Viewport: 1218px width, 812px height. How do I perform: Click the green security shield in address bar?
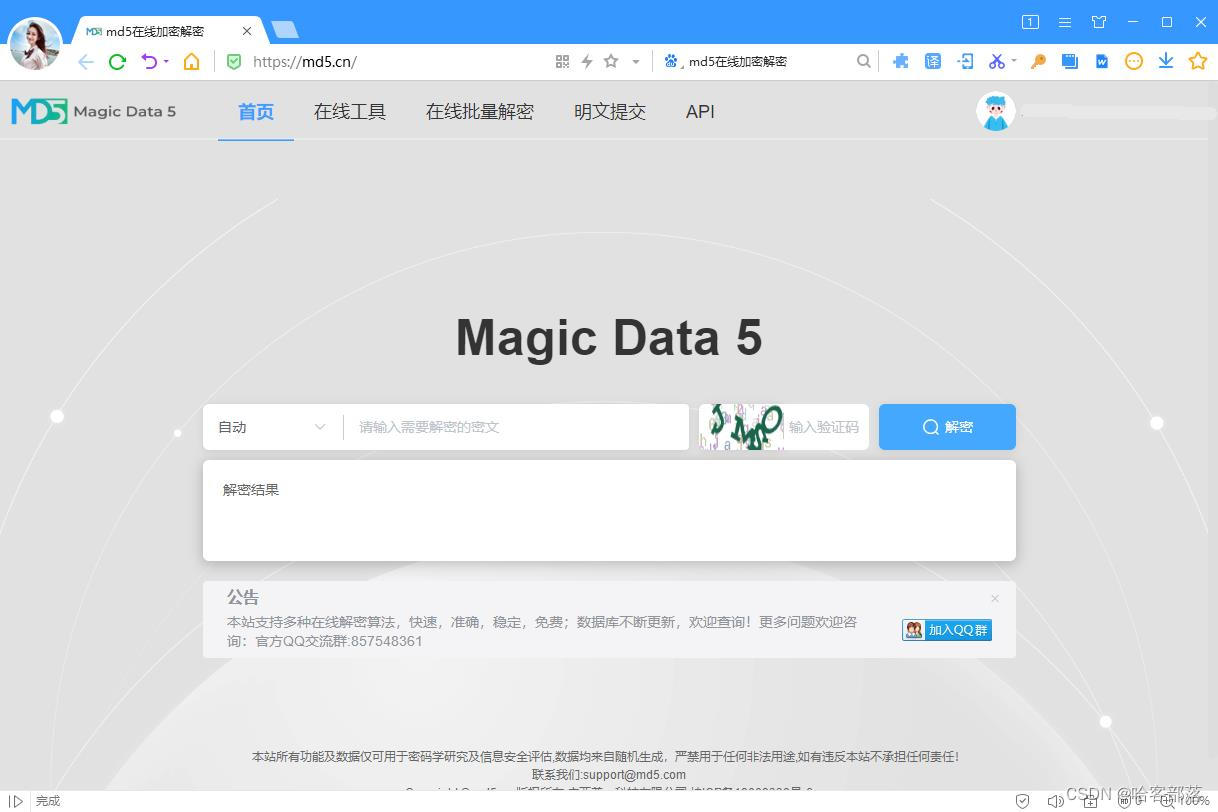[x=234, y=62]
